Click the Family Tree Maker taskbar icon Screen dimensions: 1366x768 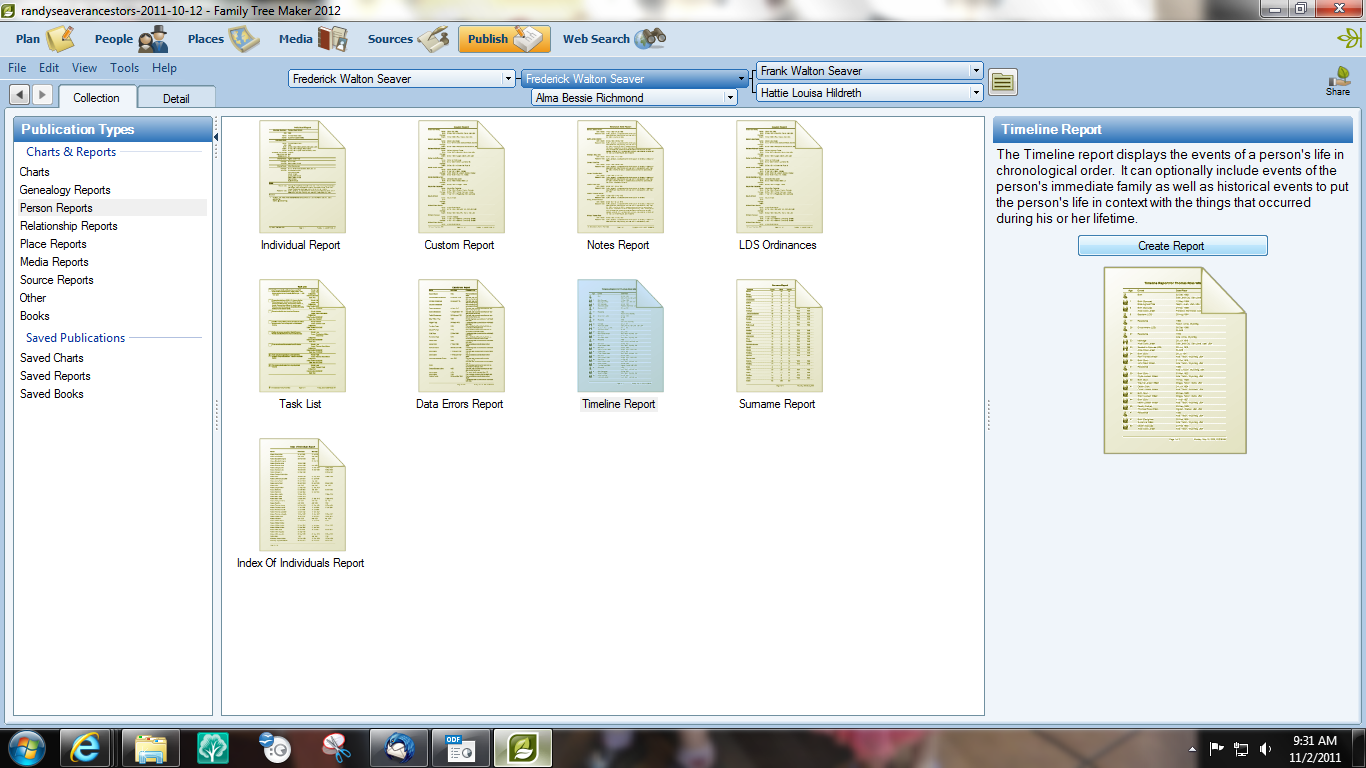[523, 748]
